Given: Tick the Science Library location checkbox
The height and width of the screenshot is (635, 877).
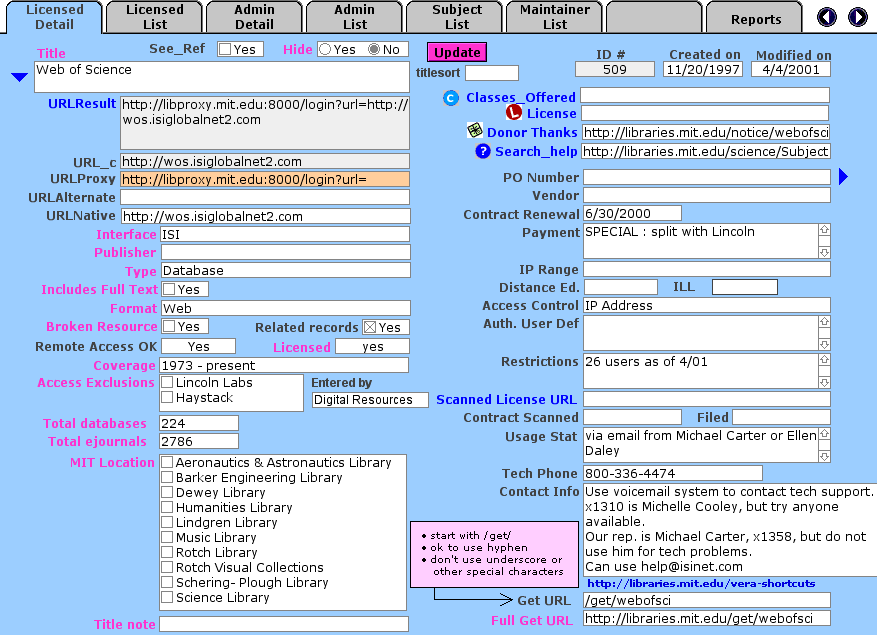Looking at the screenshot, I should 167,598.
